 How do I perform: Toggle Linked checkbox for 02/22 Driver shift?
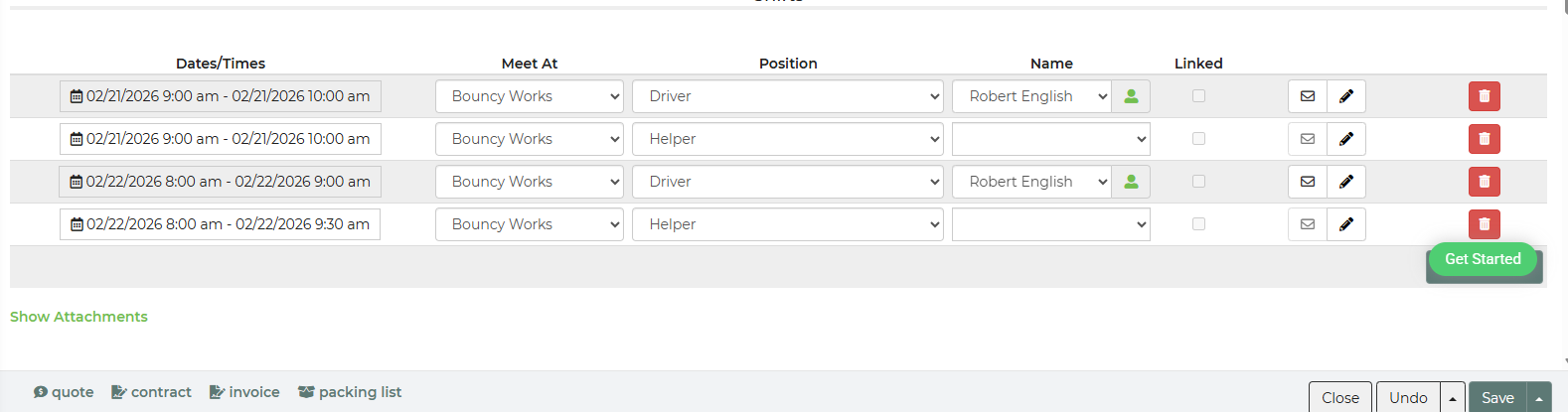click(x=1198, y=182)
